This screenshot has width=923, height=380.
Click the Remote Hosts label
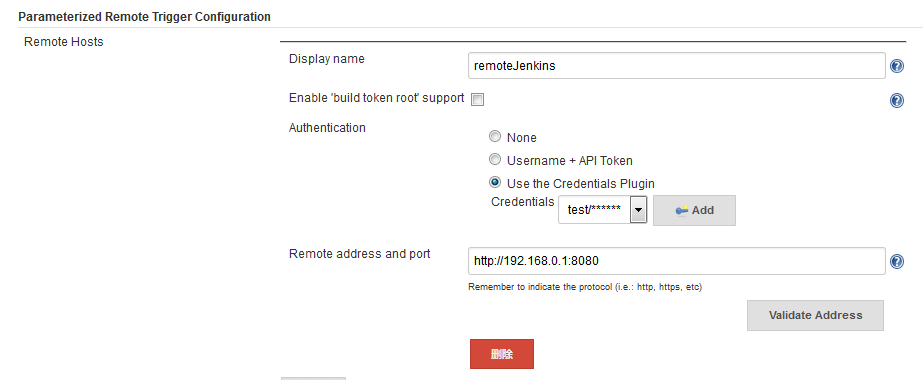[x=64, y=42]
